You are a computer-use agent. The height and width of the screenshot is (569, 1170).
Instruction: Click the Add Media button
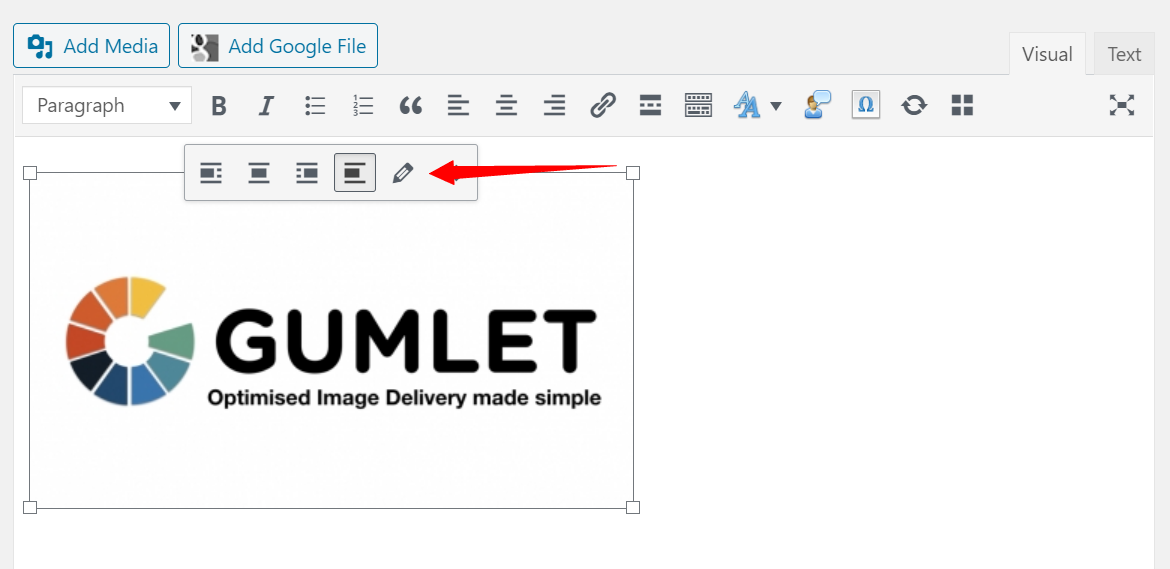click(x=92, y=45)
